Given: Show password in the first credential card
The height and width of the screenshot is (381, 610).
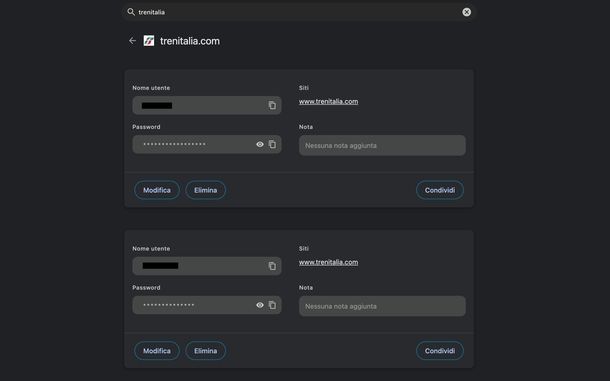Looking at the screenshot, I should tap(260, 144).
